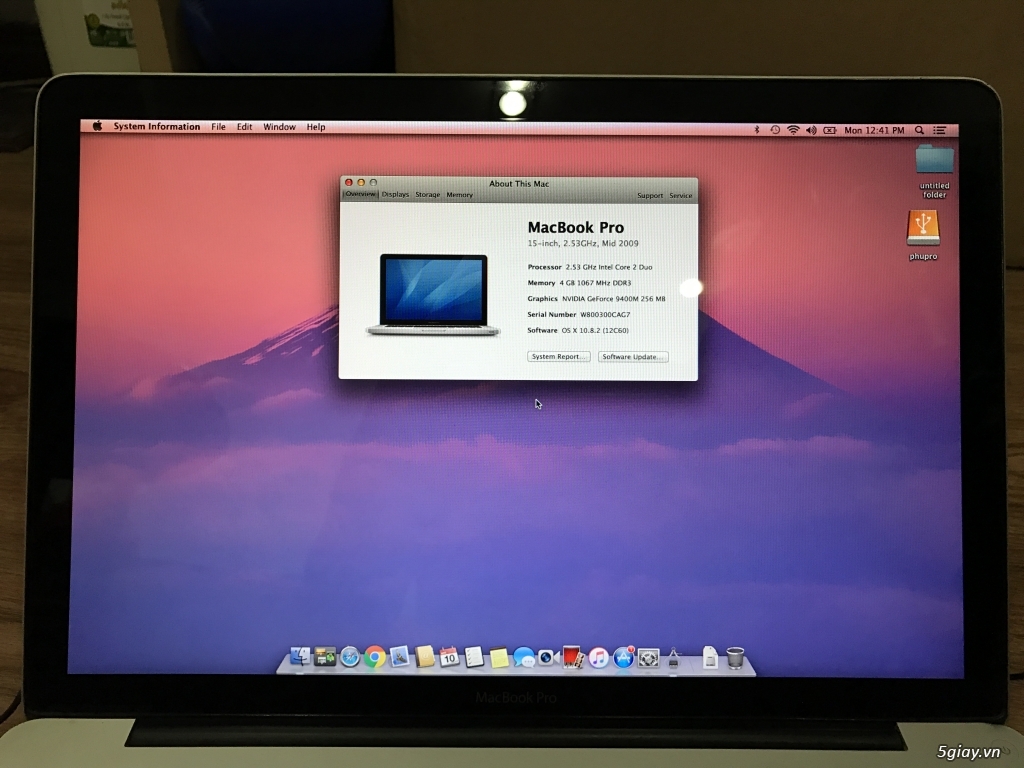Open the Calendar app in Dock
The width and height of the screenshot is (1024, 768).
pos(449,657)
